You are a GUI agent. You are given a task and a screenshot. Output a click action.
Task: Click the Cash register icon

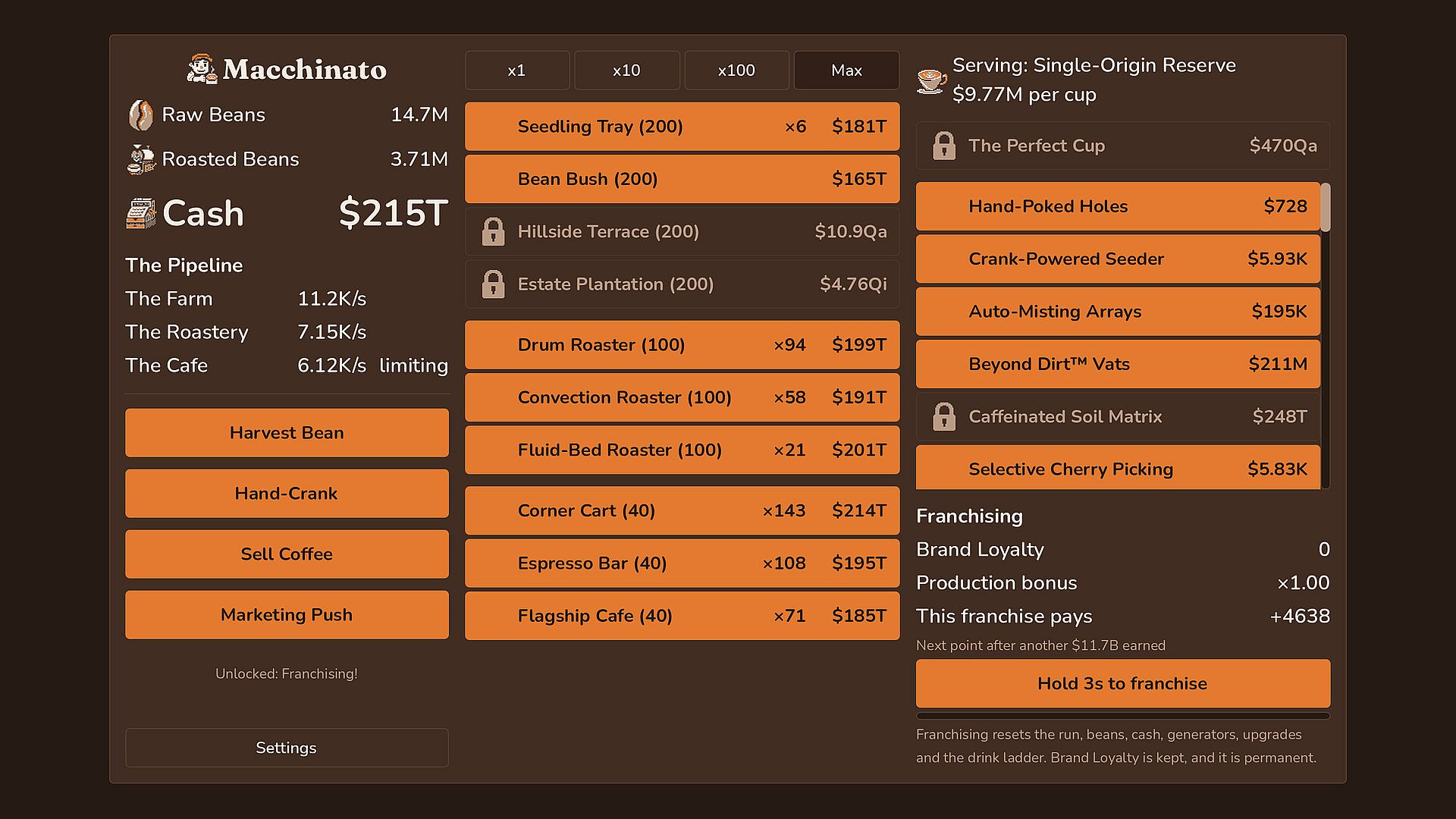coord(140,214)
